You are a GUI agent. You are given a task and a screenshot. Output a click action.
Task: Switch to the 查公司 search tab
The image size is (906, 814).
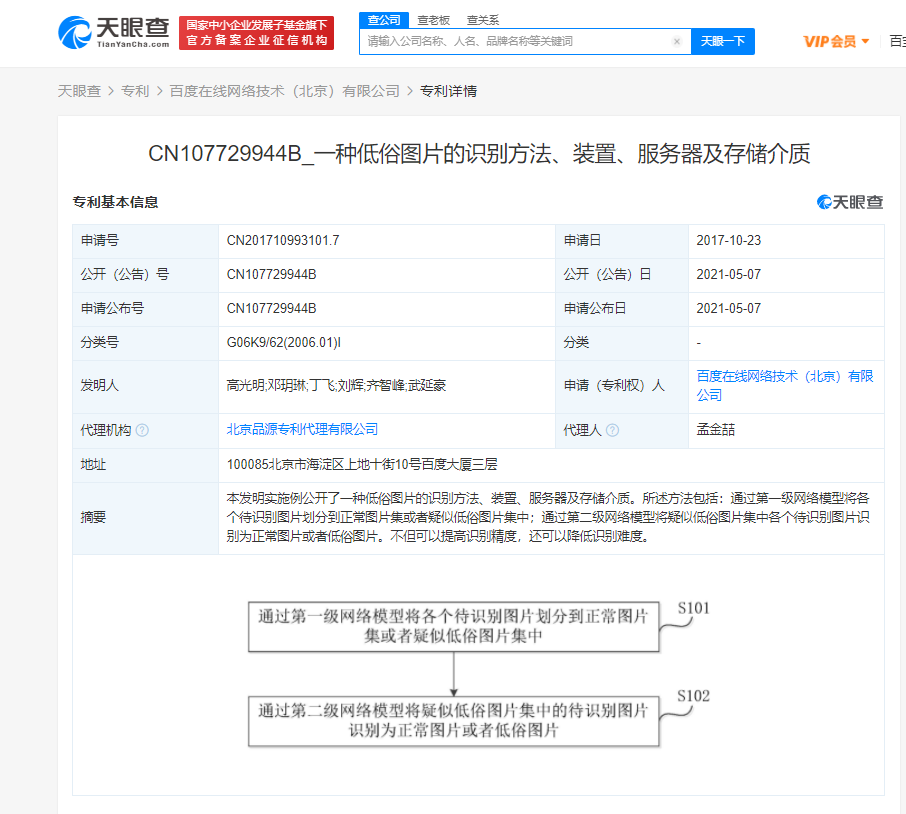click(x=384, y=20)
